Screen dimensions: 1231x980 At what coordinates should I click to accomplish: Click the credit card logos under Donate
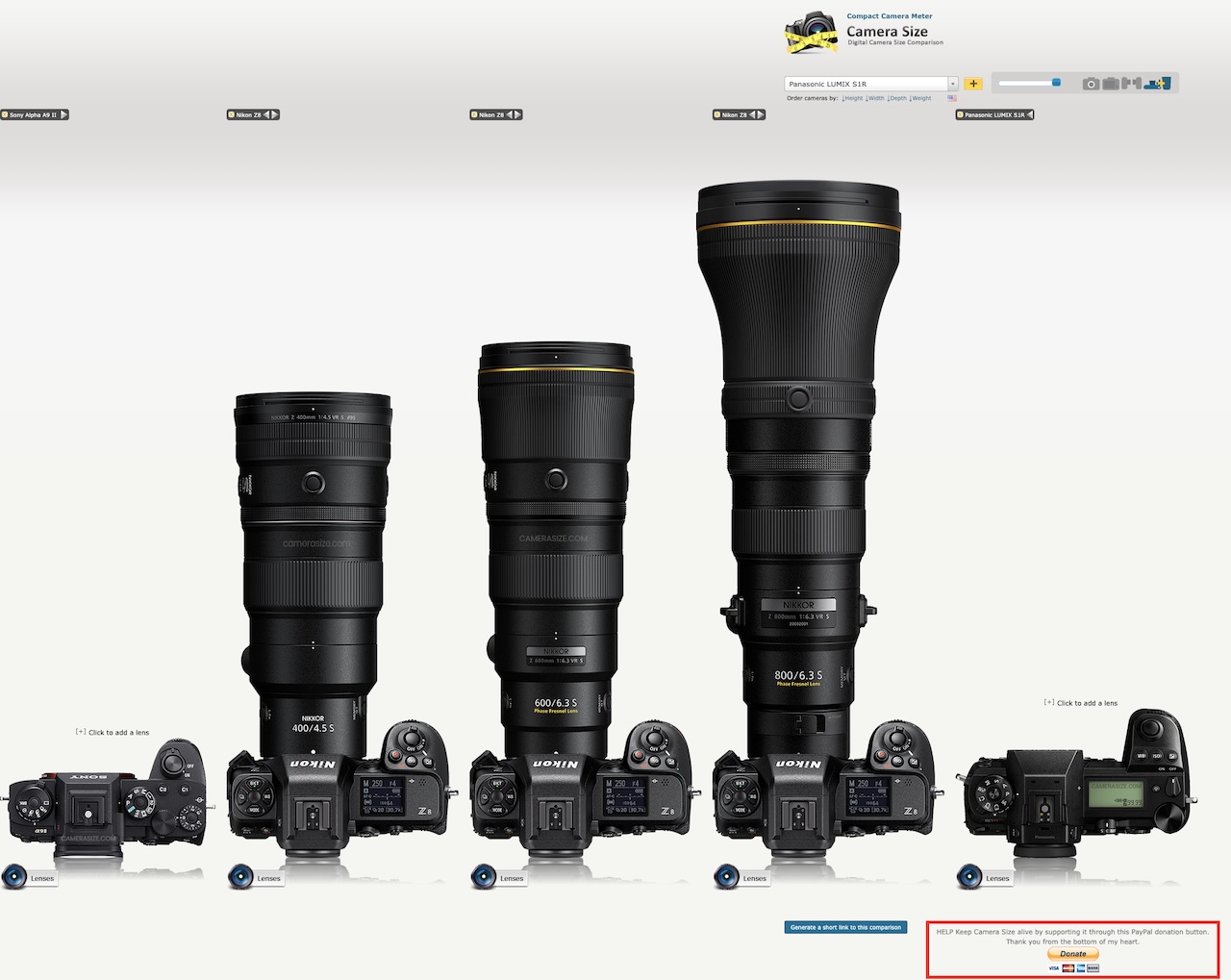pos(1073,967)
